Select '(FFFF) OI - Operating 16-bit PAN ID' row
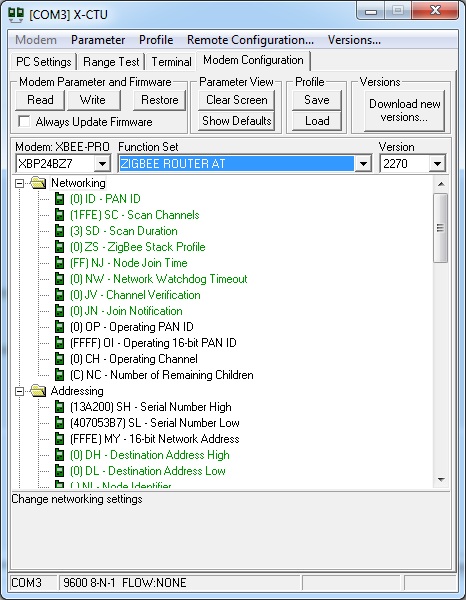466x600 pixels. click(x=153, y=343)
